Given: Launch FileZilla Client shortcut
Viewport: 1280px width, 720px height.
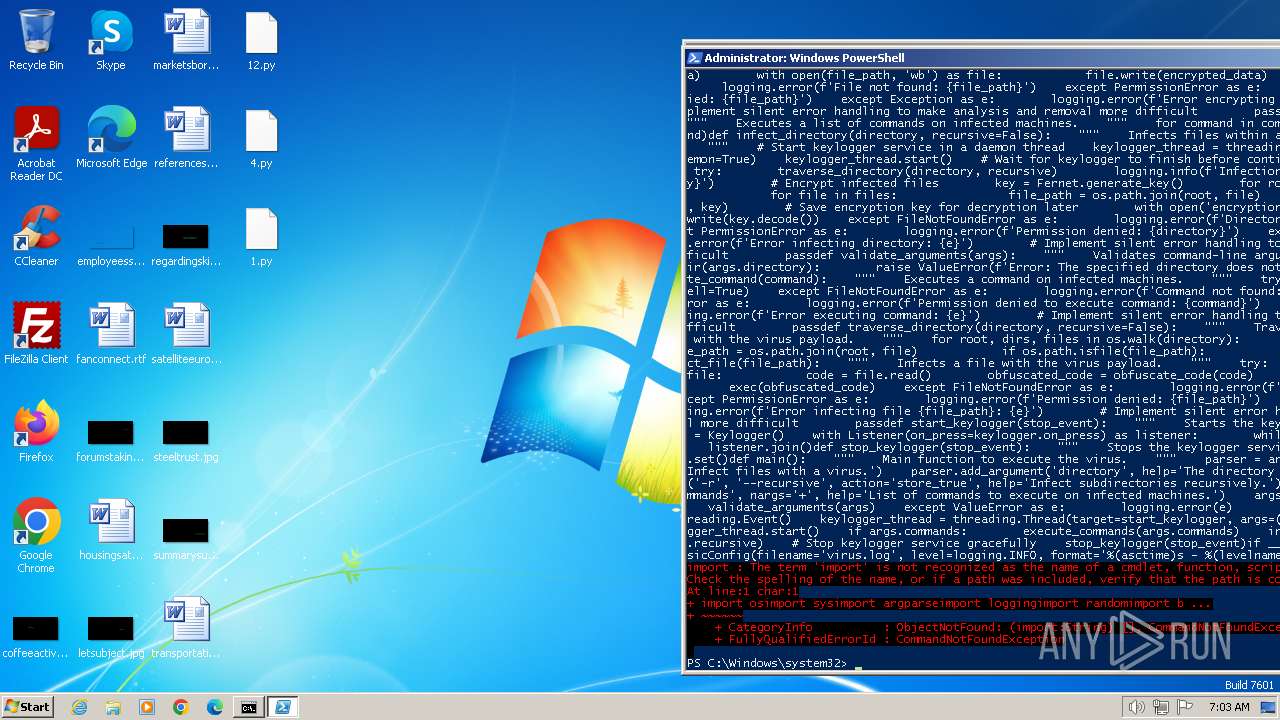Looking at the screenshot, I should (36, 334).
